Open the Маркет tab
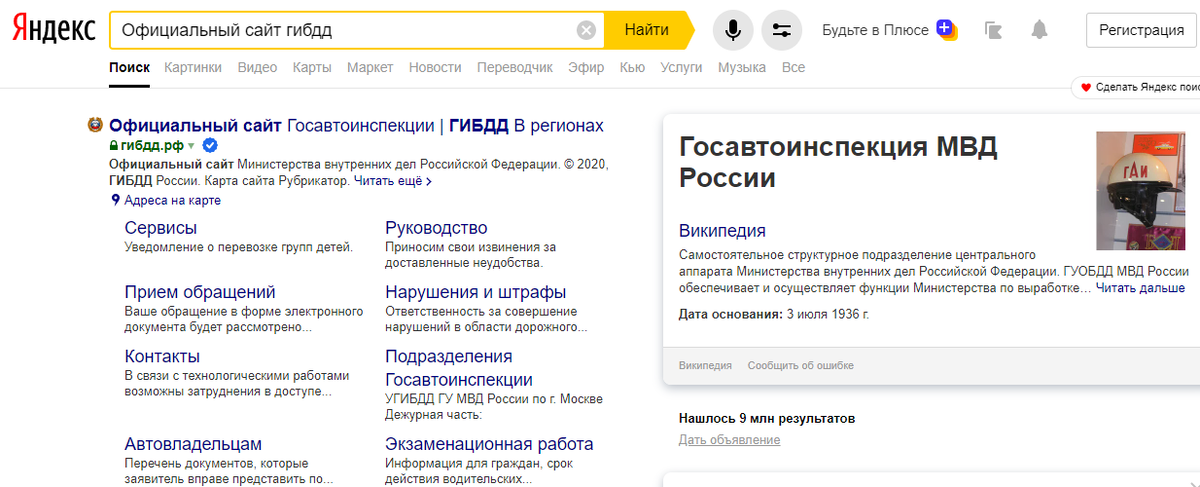Image resolution: width=1200 pixels, height=487 pixels. click(x=370, y=67)
